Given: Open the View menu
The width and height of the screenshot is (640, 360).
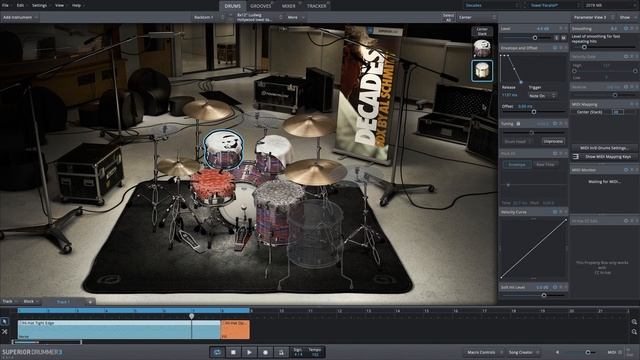Looking at the screenshot, I should coord(60,5).
